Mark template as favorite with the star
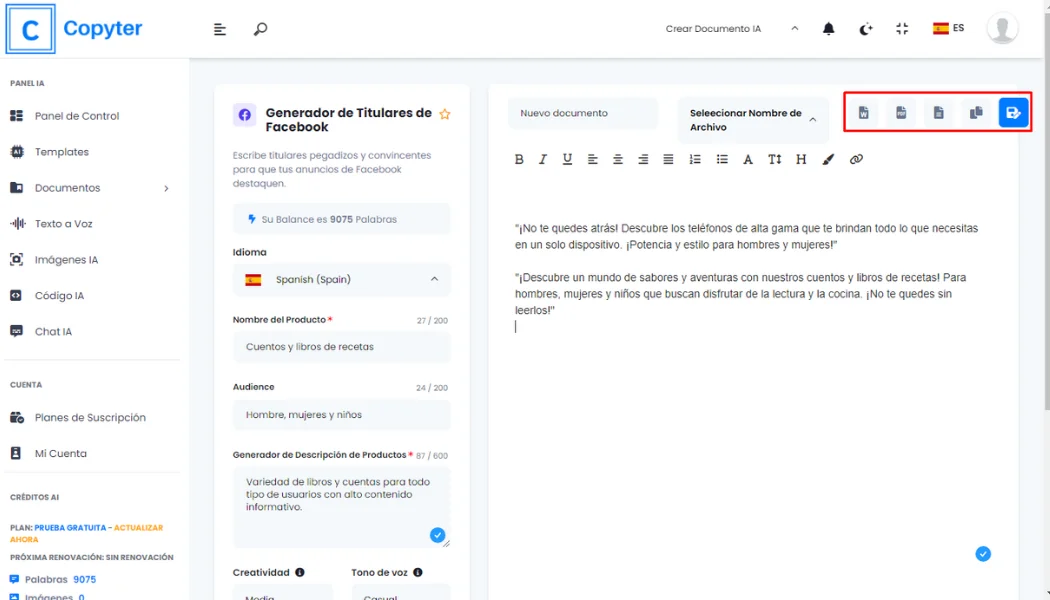 click(445, 114)
